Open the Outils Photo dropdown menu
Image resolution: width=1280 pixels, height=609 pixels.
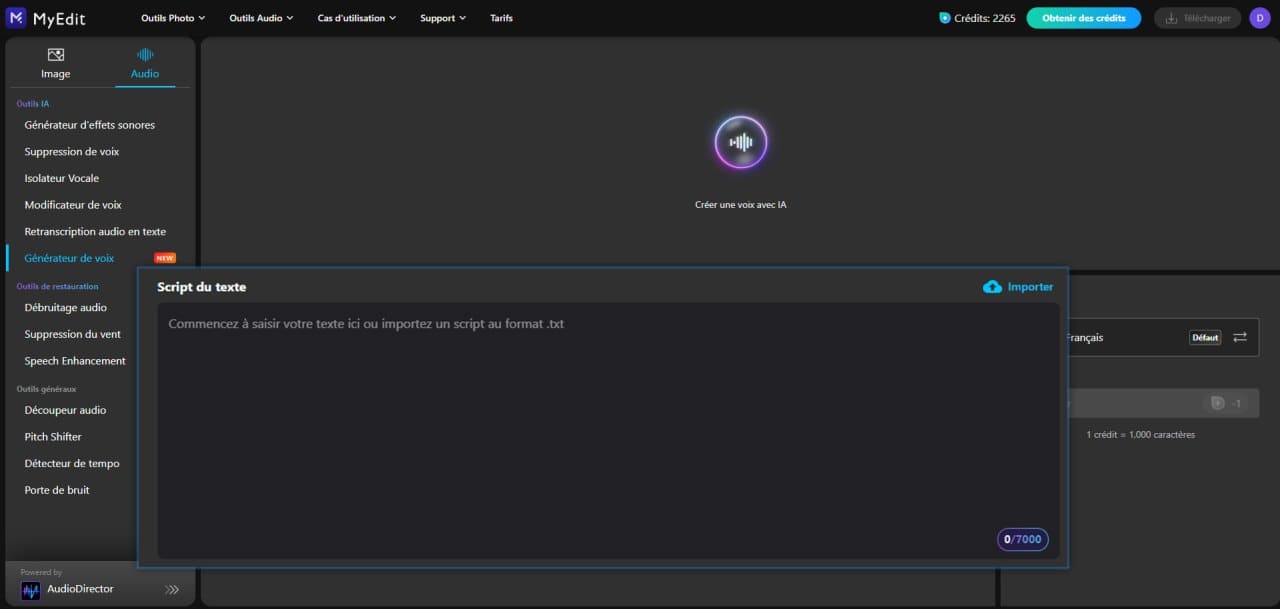[173, 18]
